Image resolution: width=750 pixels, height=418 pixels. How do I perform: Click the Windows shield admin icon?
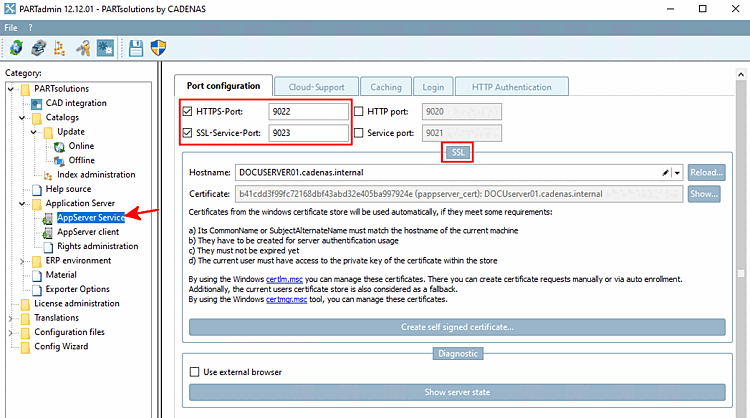click(158, 48)
